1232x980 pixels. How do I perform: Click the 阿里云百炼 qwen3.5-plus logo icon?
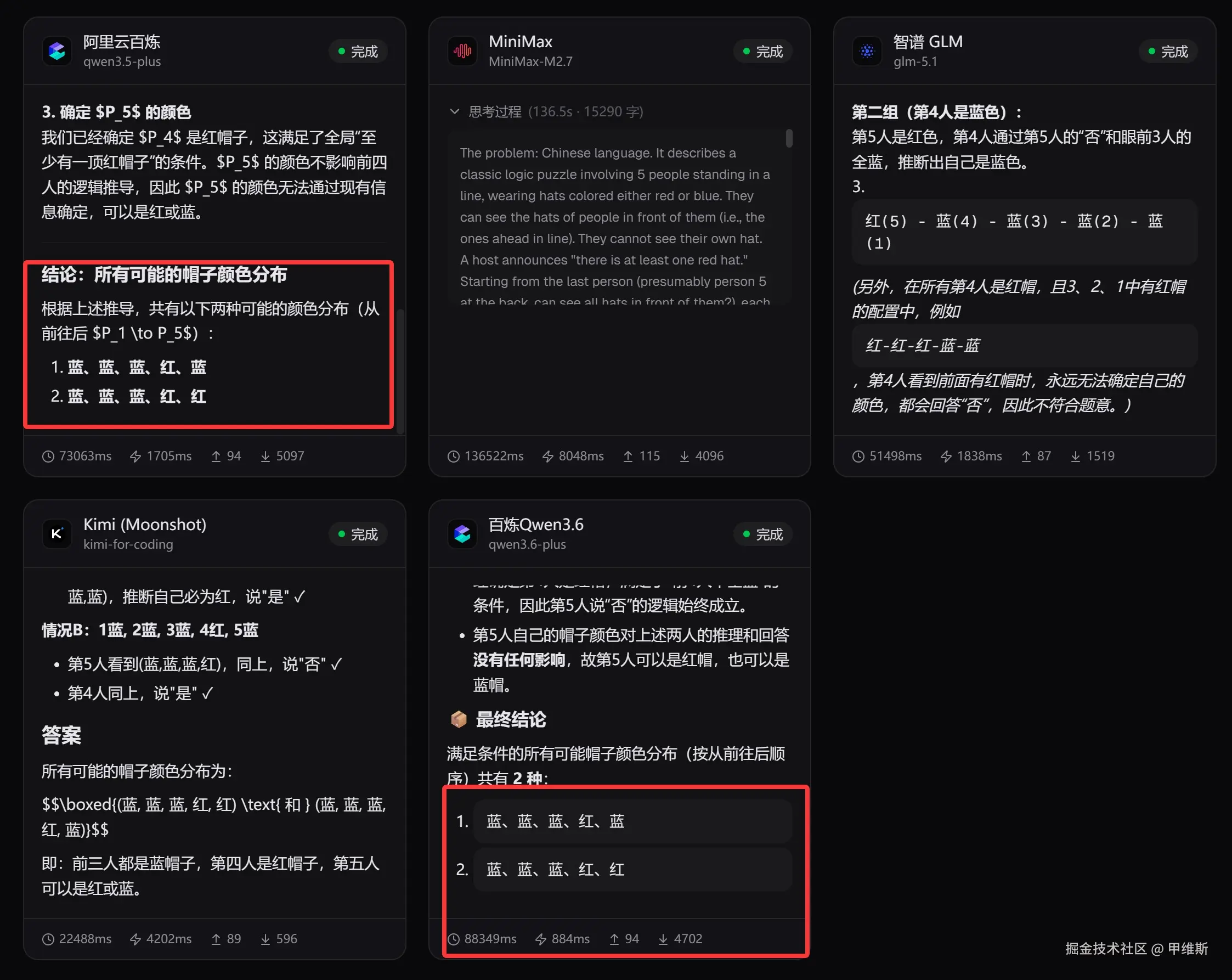[56, 52]
